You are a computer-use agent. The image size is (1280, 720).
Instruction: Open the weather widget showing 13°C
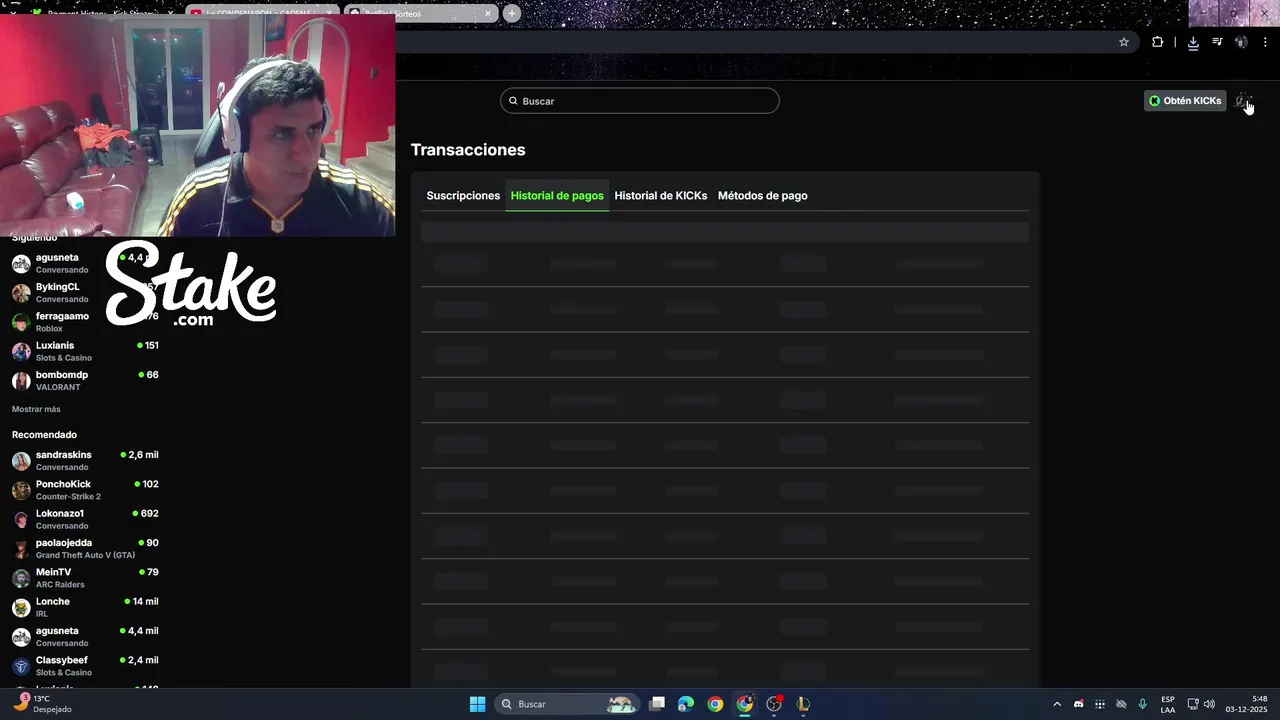(42, 704)
